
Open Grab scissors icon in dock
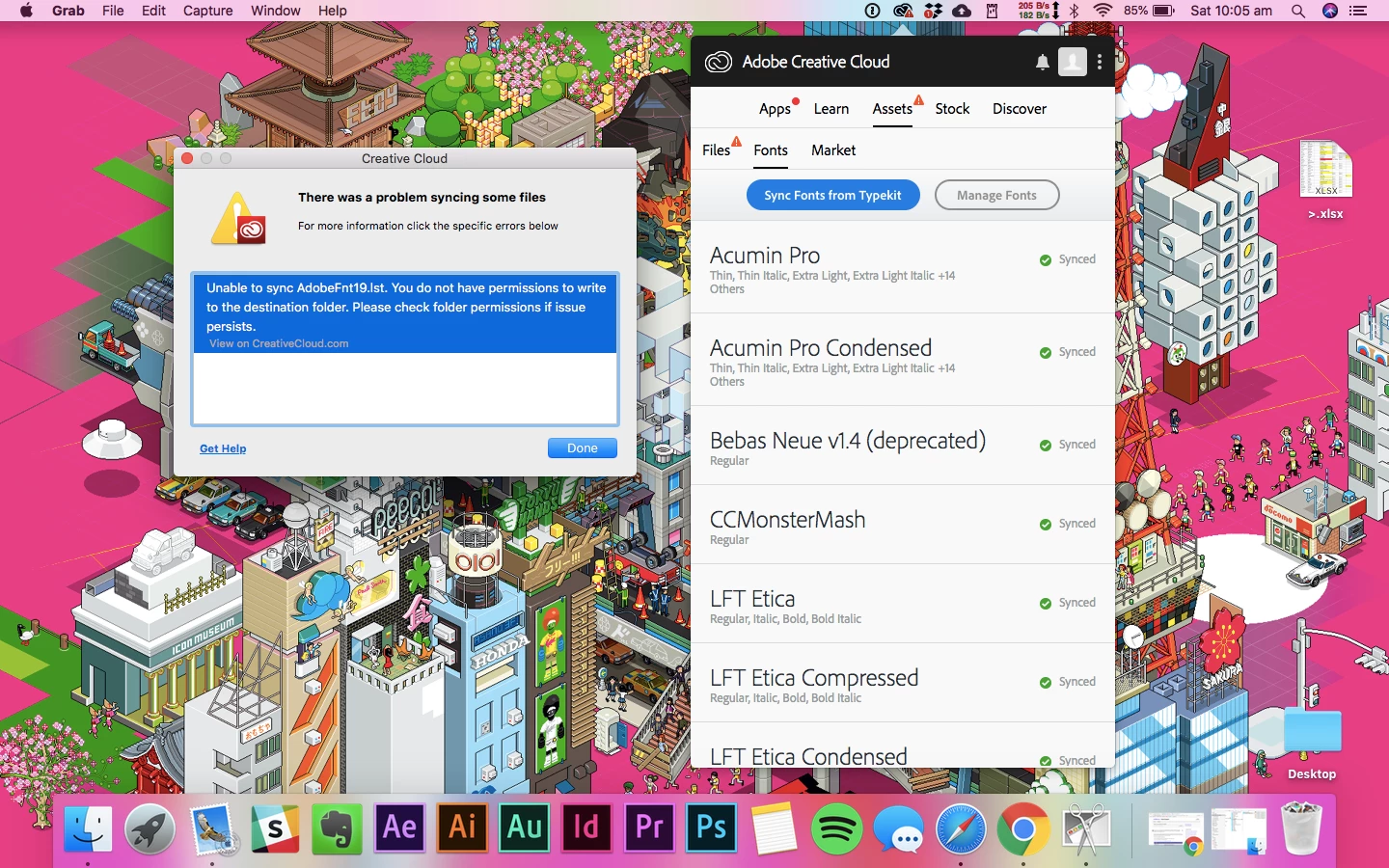(x=1087, y=828)
